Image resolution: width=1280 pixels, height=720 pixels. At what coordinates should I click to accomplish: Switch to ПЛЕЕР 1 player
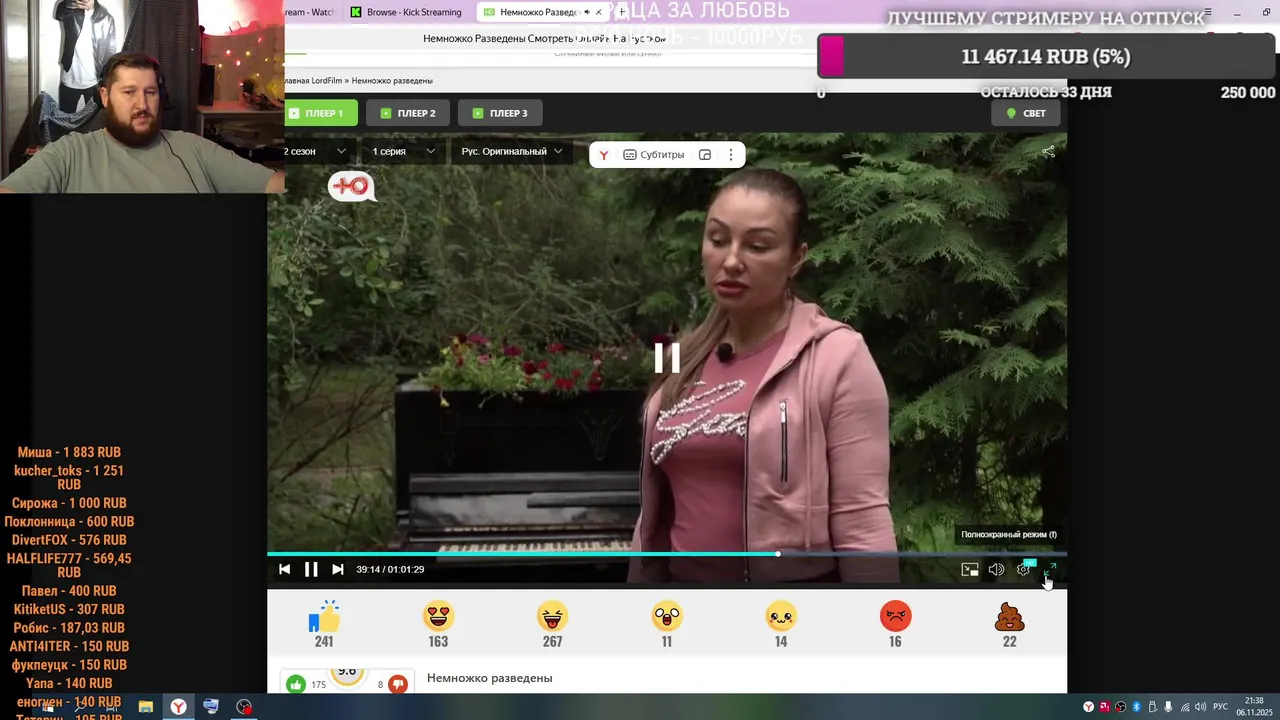[x=321, y=113]
